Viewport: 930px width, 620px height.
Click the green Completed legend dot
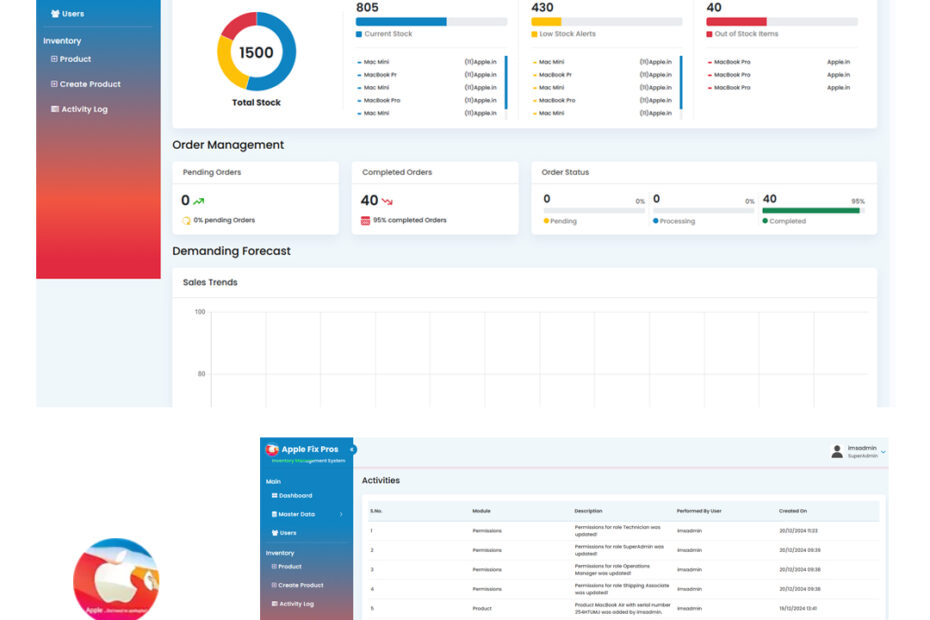(765, 221)
